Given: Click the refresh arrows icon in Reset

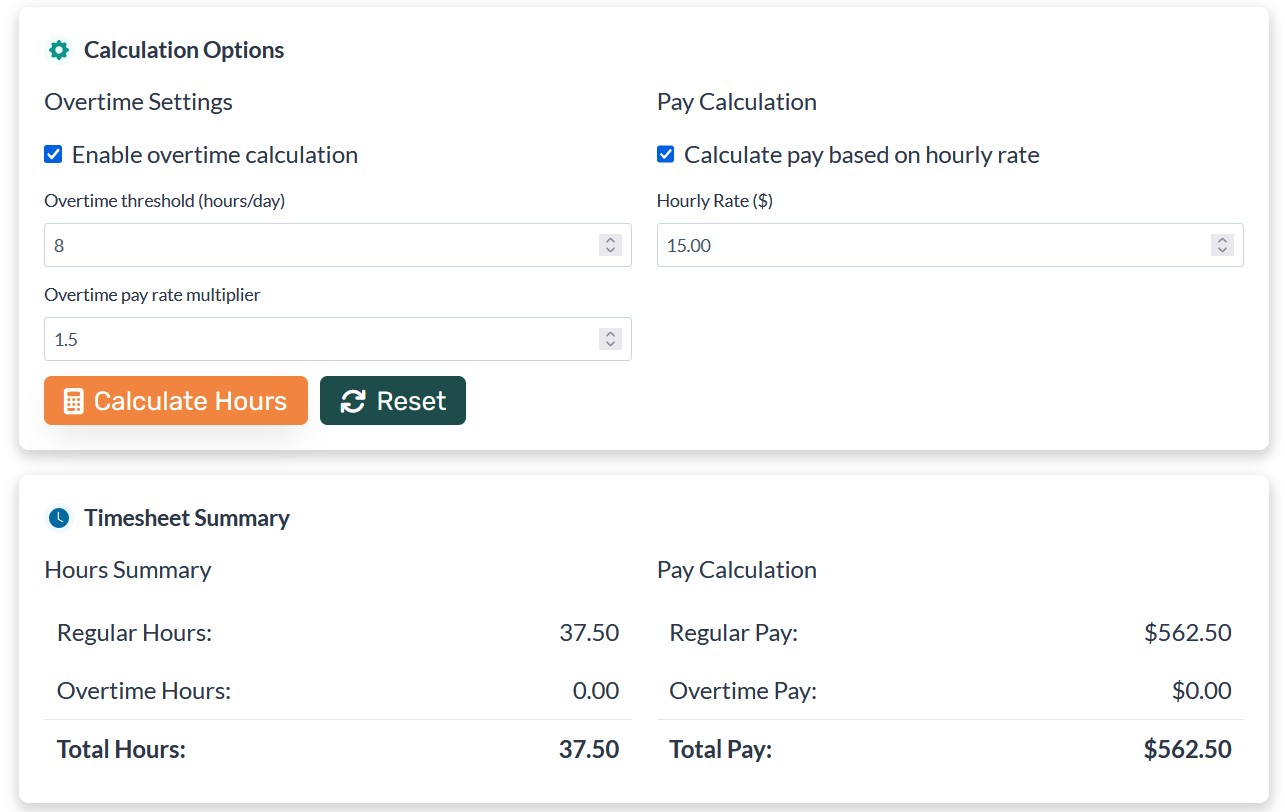Looking at the screenshot, I should tap(353, 401).
